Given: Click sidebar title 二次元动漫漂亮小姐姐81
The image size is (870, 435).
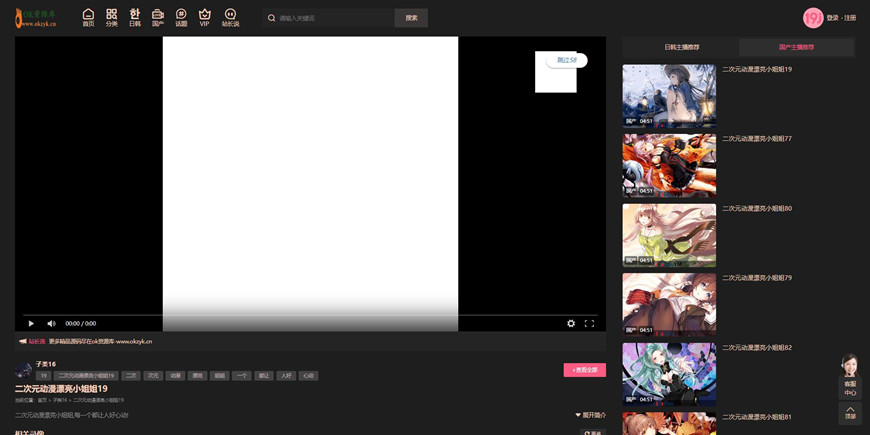Looking at the screenshot, I should [x=757, y=417].
